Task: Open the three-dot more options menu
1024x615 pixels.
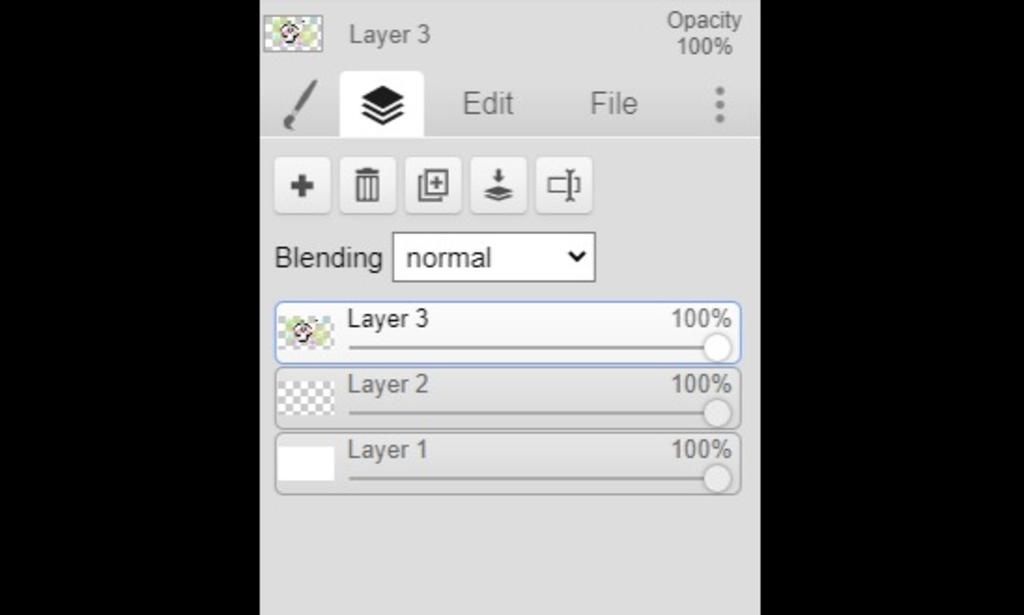Action: (720, 104)
